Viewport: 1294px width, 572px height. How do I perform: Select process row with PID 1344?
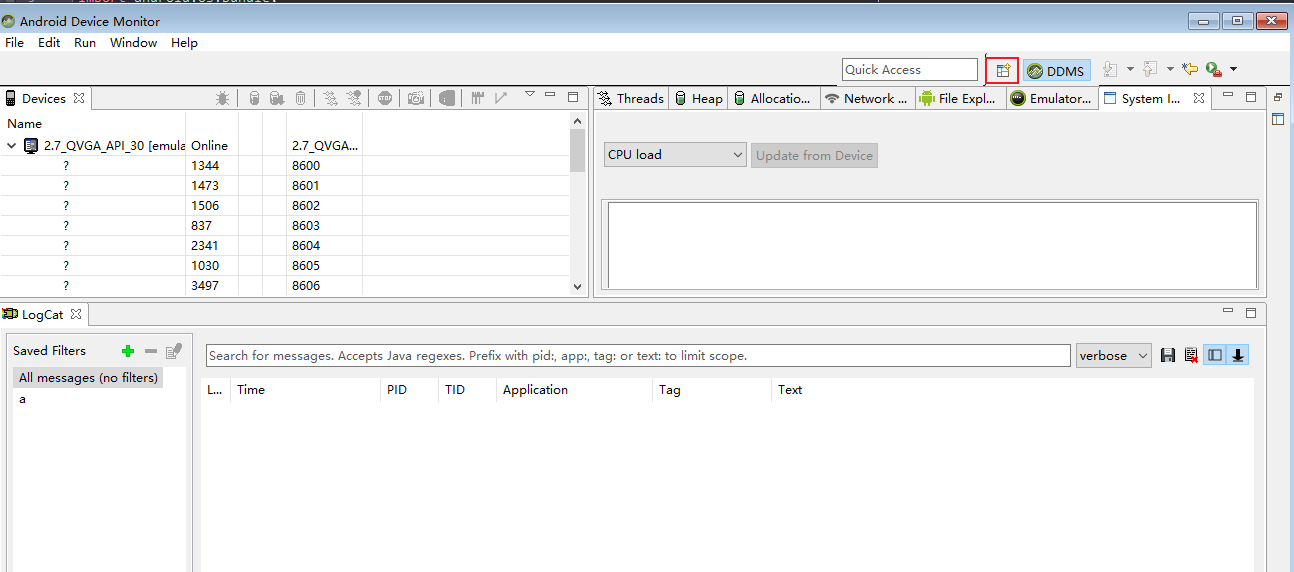[x=285, y=165]
